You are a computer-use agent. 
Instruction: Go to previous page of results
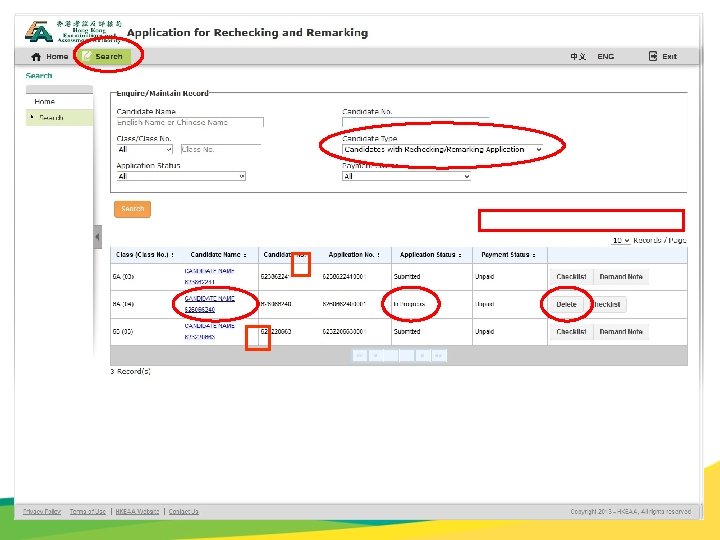[376, 355]
